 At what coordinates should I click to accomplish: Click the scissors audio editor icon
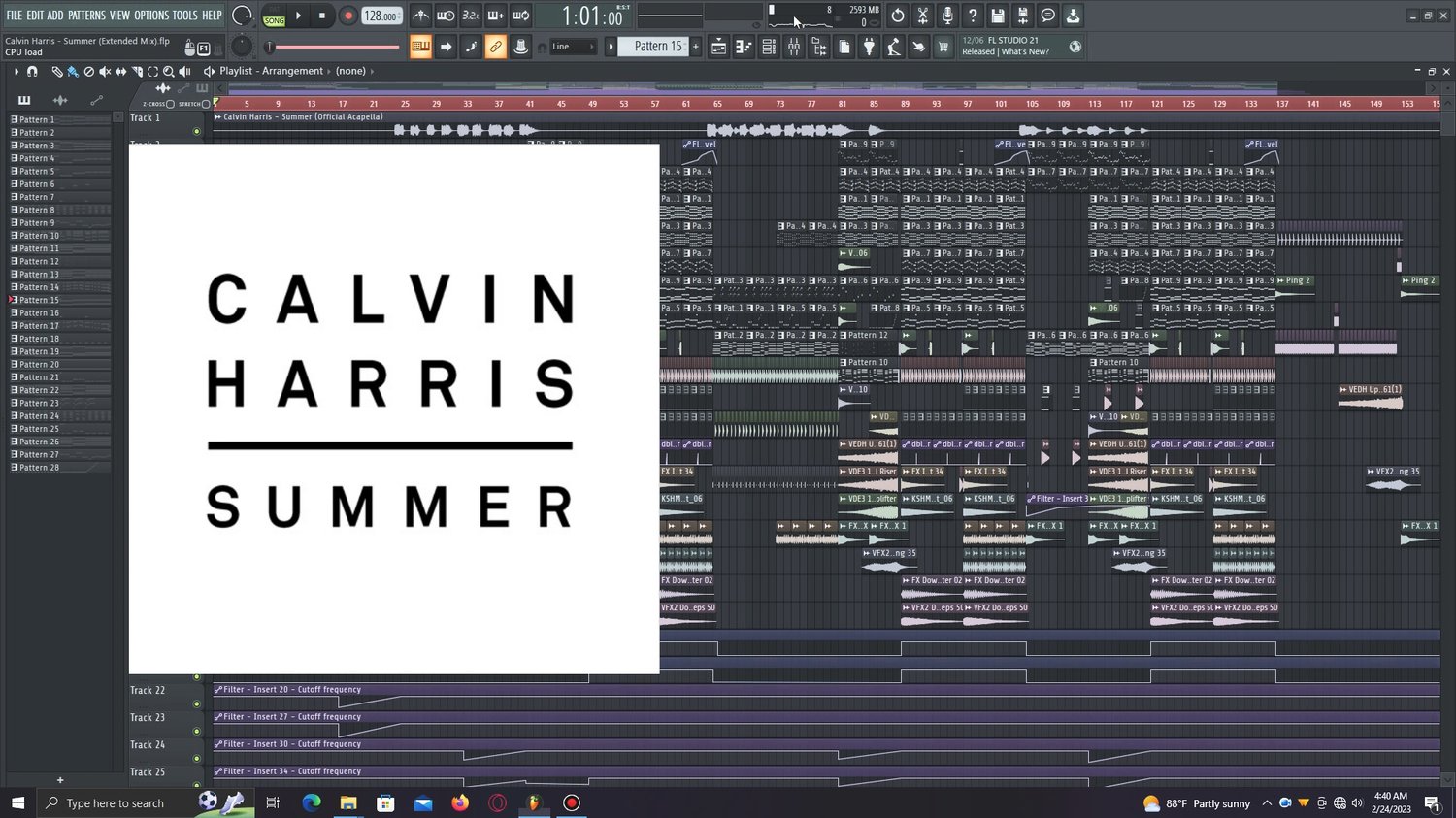923,16
